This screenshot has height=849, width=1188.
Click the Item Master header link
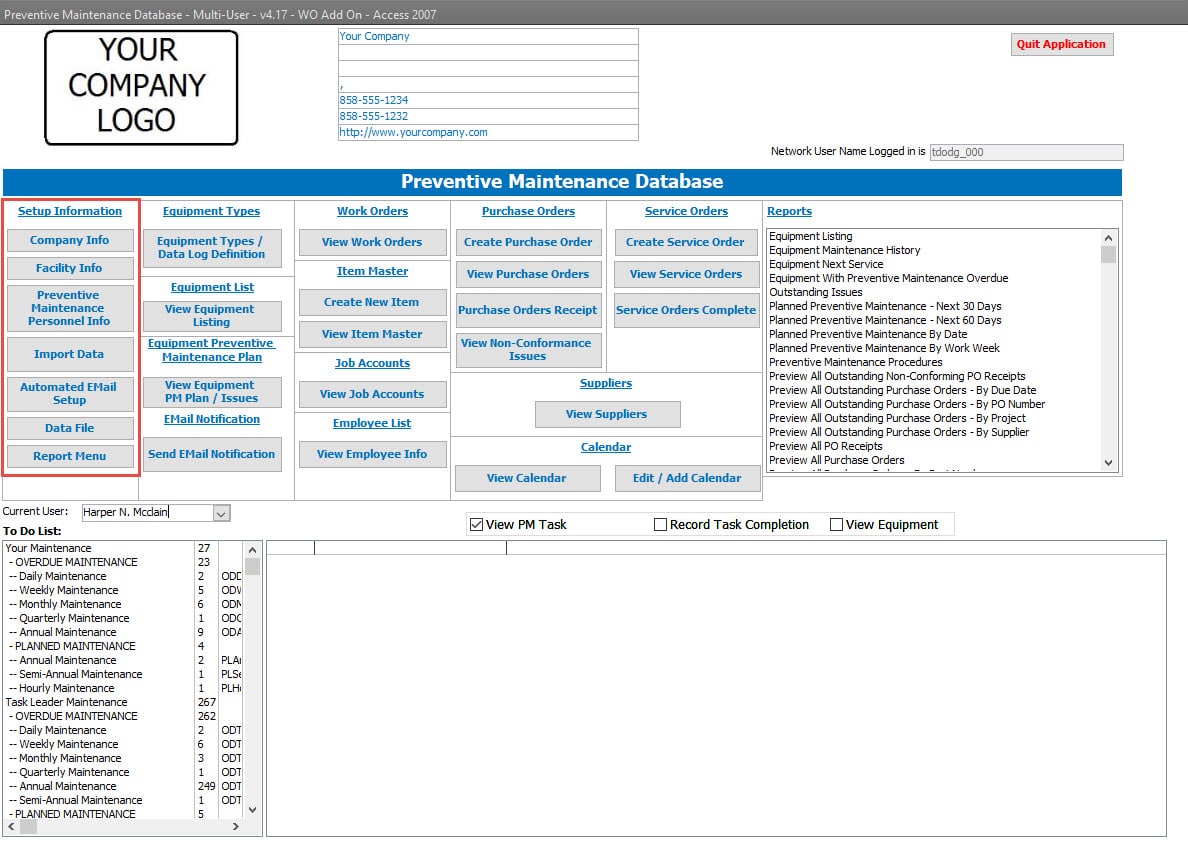pyautogui.click(x=372, y=271)
